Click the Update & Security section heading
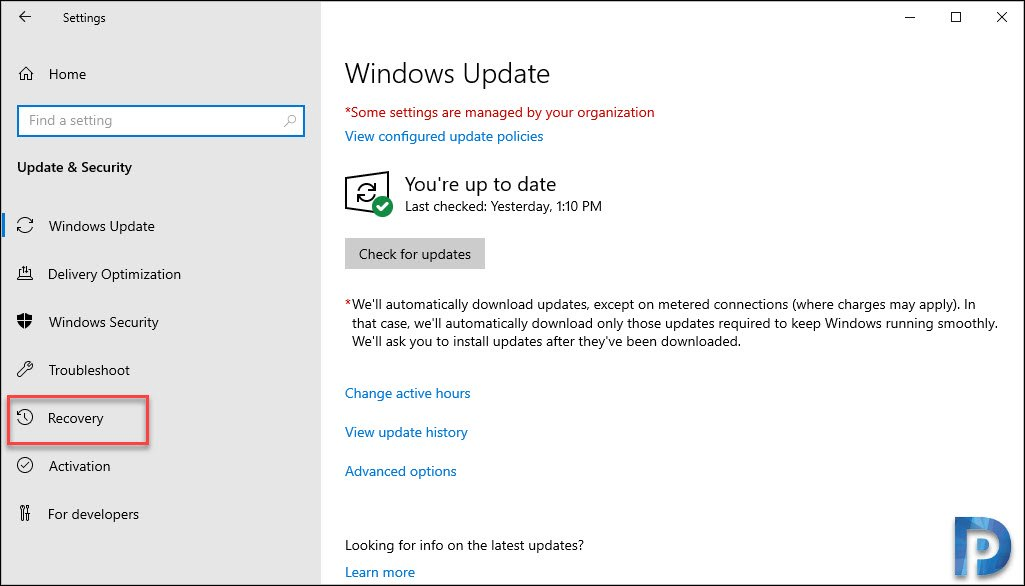The width and height of the screenshot is (1025, 586). pos(75,167)
